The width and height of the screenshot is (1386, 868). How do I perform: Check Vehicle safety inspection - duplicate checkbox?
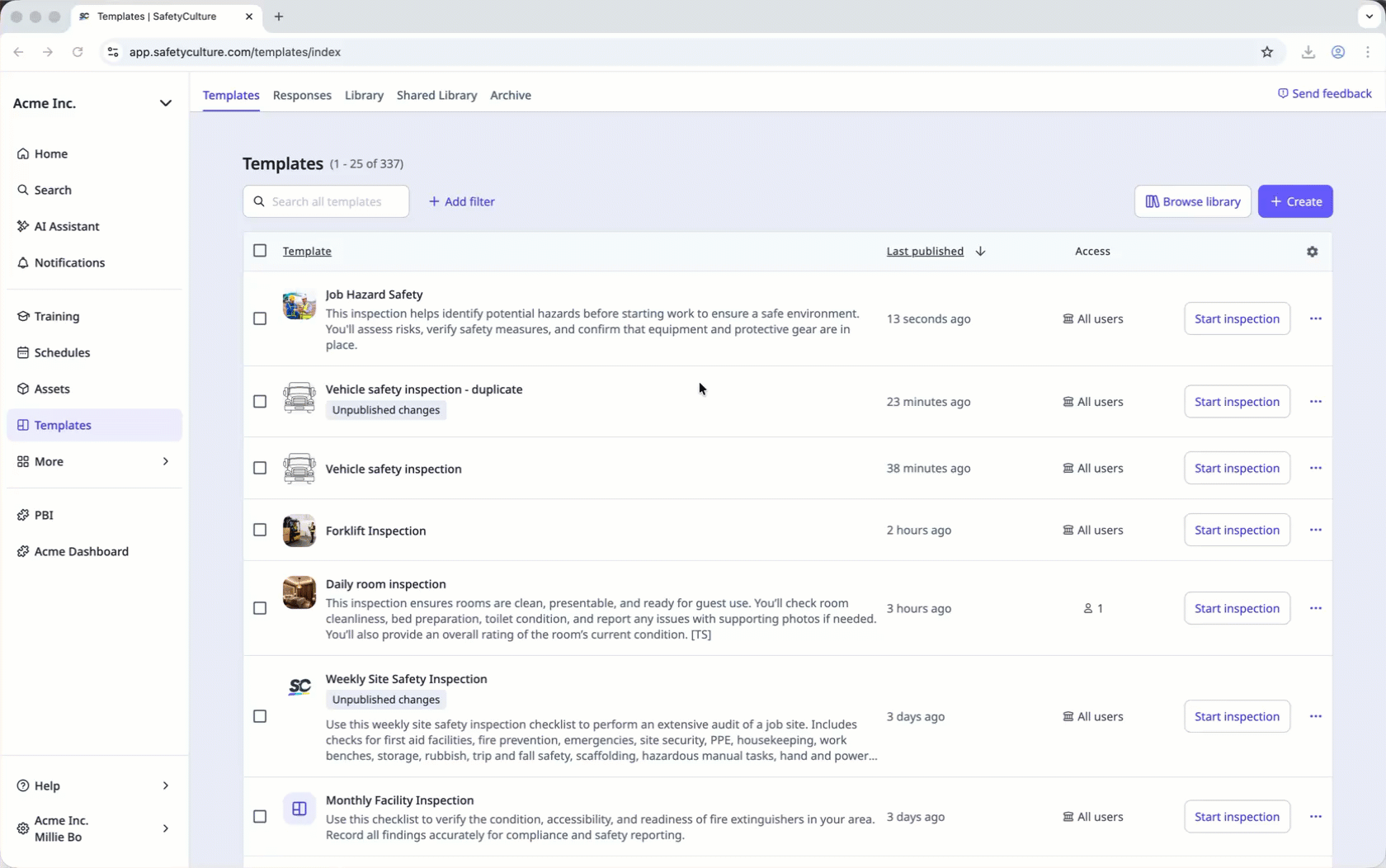[260, 402]
